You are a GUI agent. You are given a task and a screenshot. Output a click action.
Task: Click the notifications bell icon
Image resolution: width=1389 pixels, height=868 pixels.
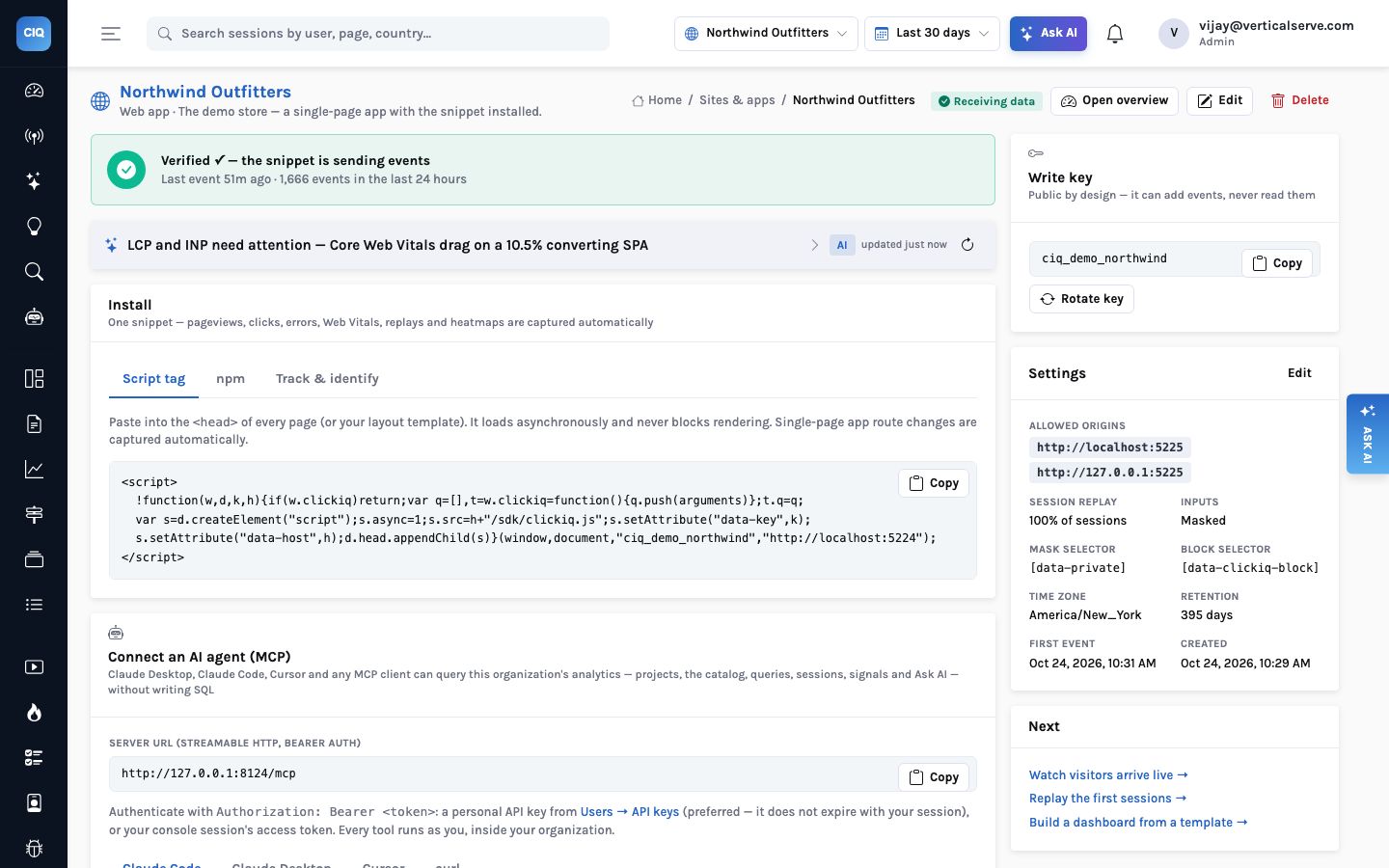coord(1115,34)
